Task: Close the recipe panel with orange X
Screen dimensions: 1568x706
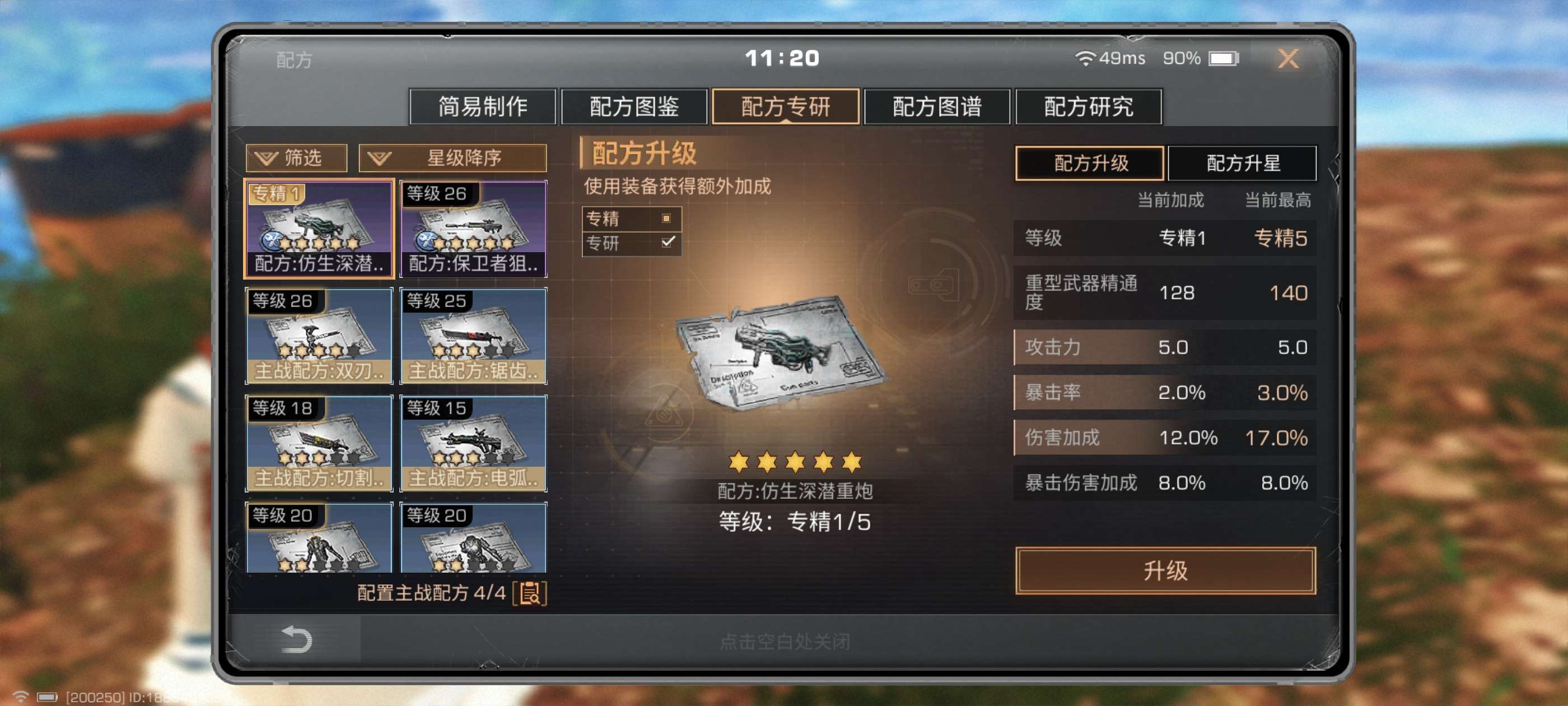Action: pos(1288,58)
